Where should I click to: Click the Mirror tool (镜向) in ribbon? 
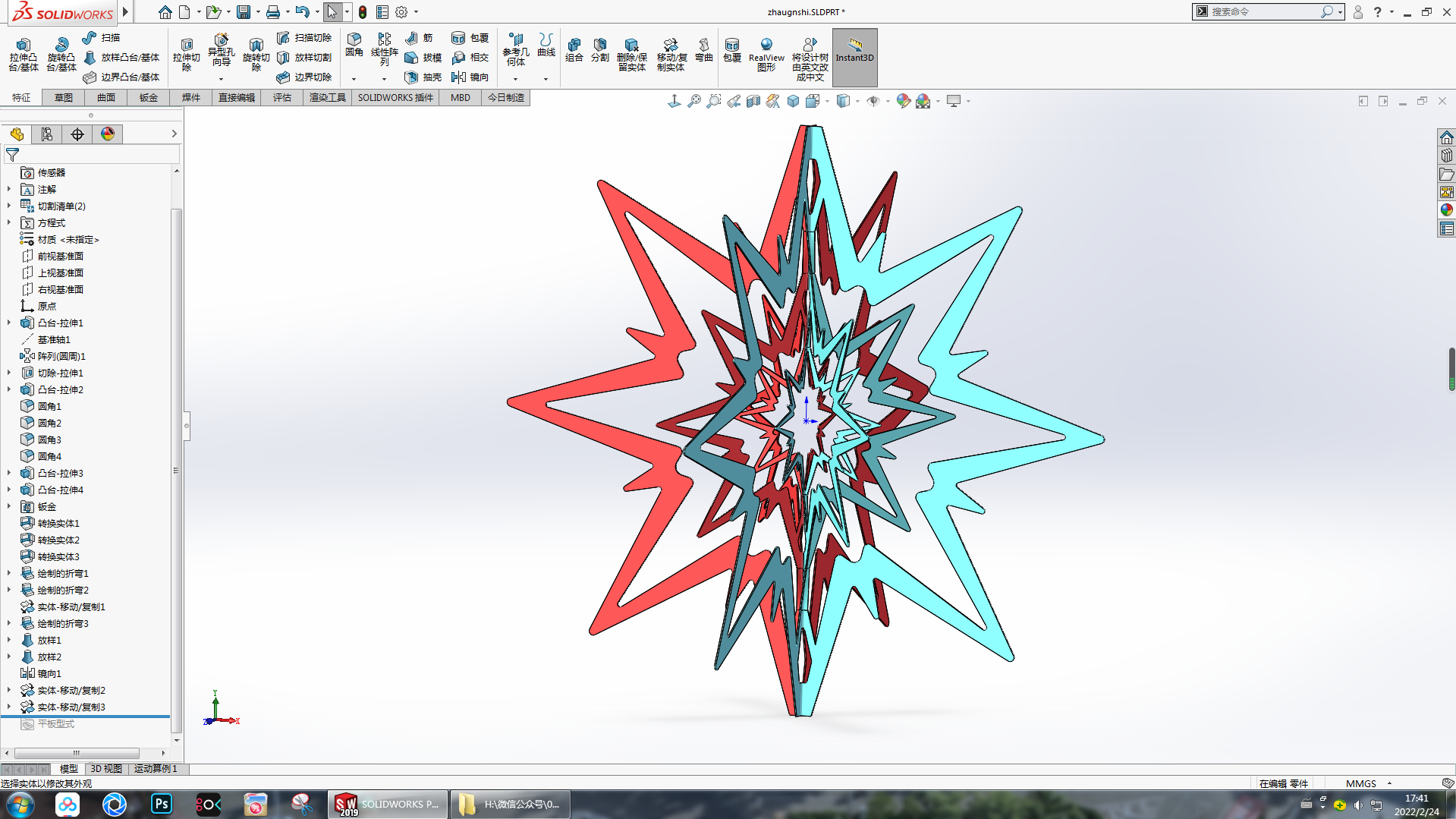(x=470, y=77)
